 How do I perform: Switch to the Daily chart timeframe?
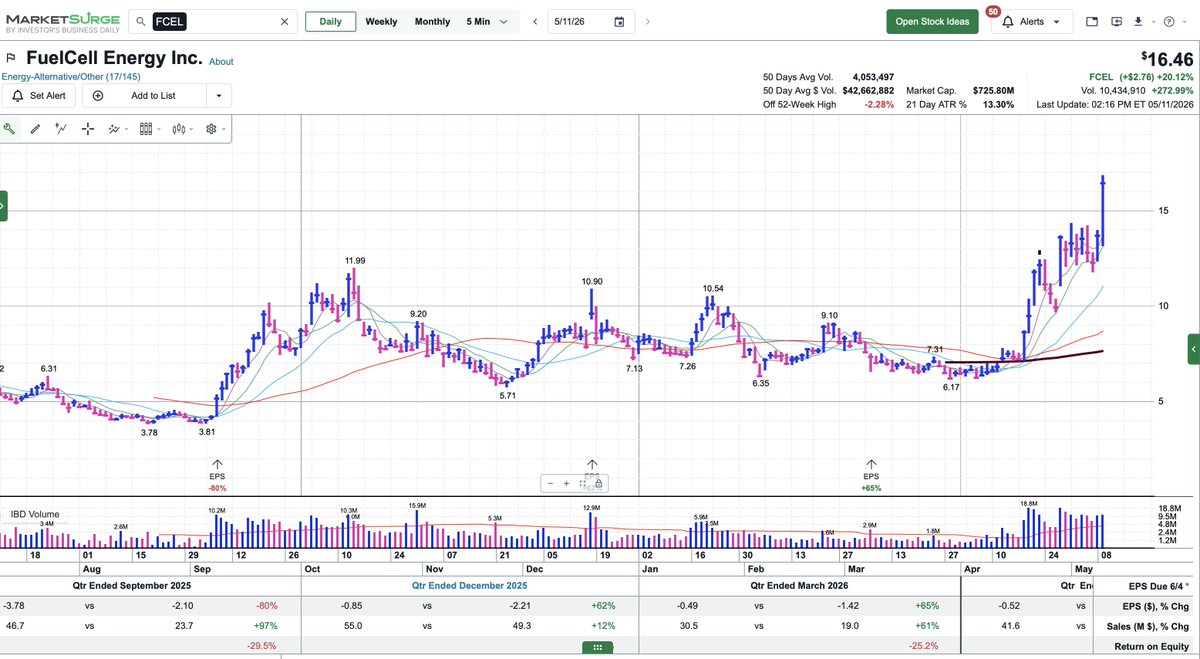click(x=330, y=21)
